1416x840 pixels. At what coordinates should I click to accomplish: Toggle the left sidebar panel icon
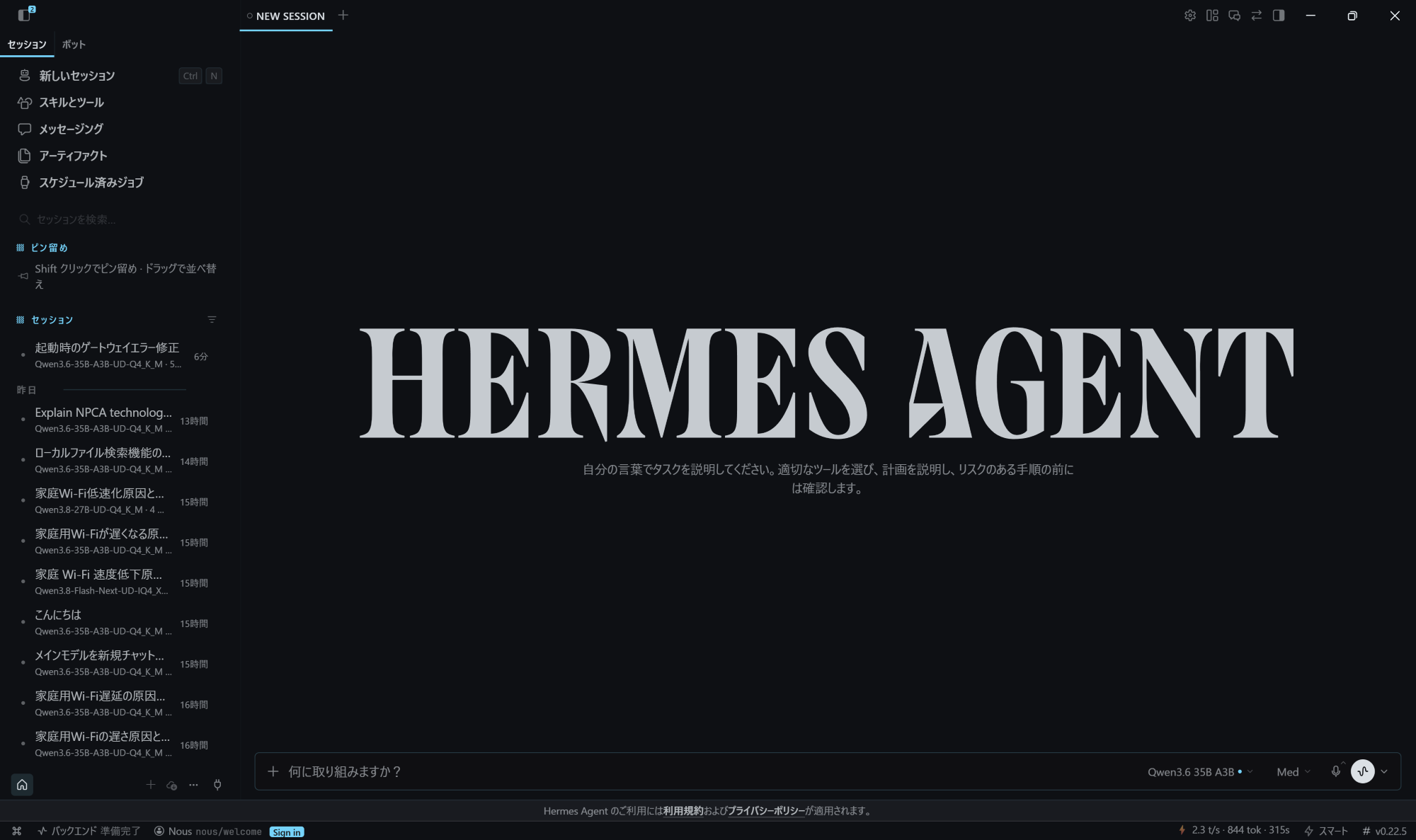tap(25, 15)
